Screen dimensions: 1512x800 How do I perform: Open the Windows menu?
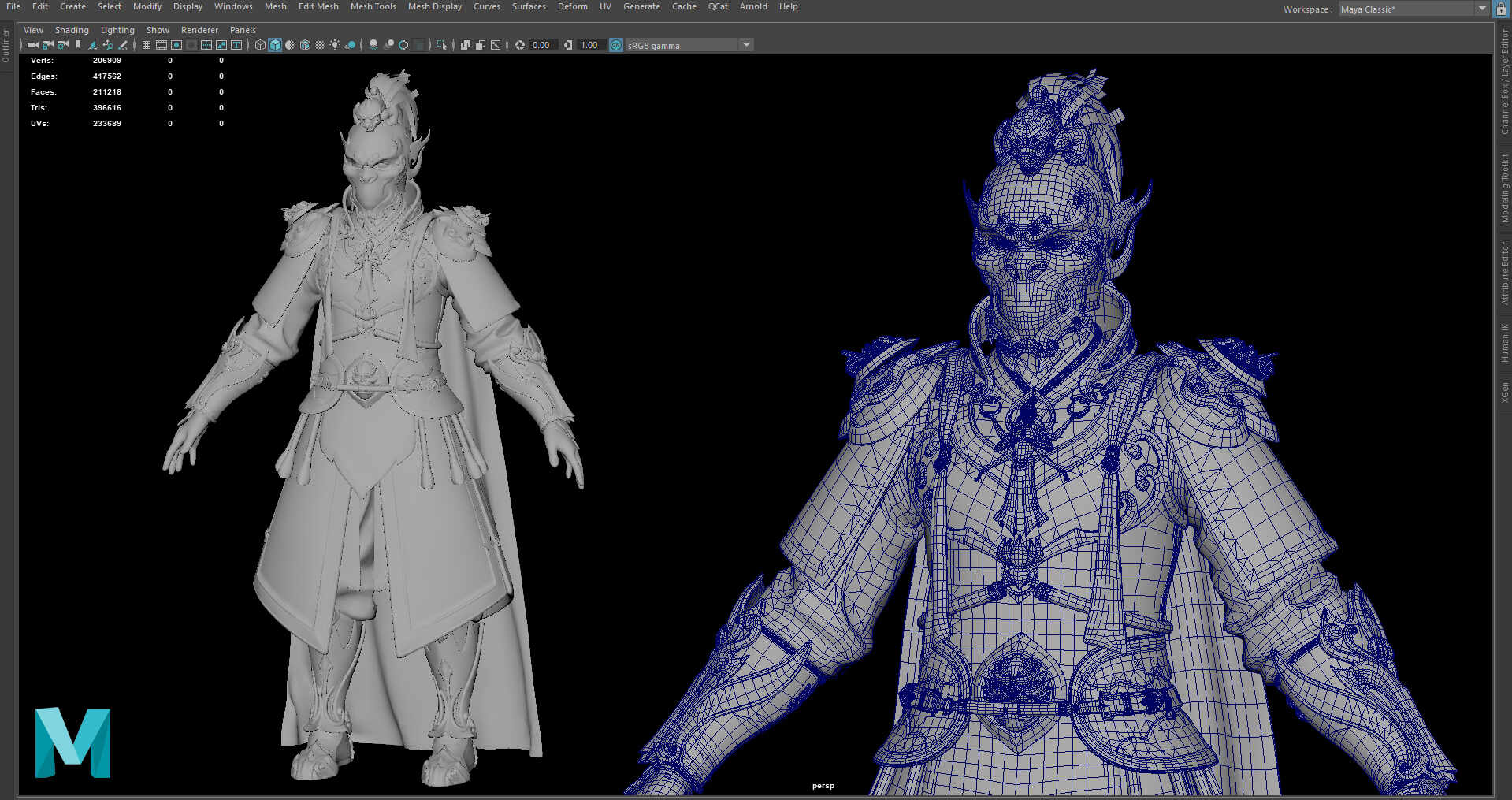(233, 6)
